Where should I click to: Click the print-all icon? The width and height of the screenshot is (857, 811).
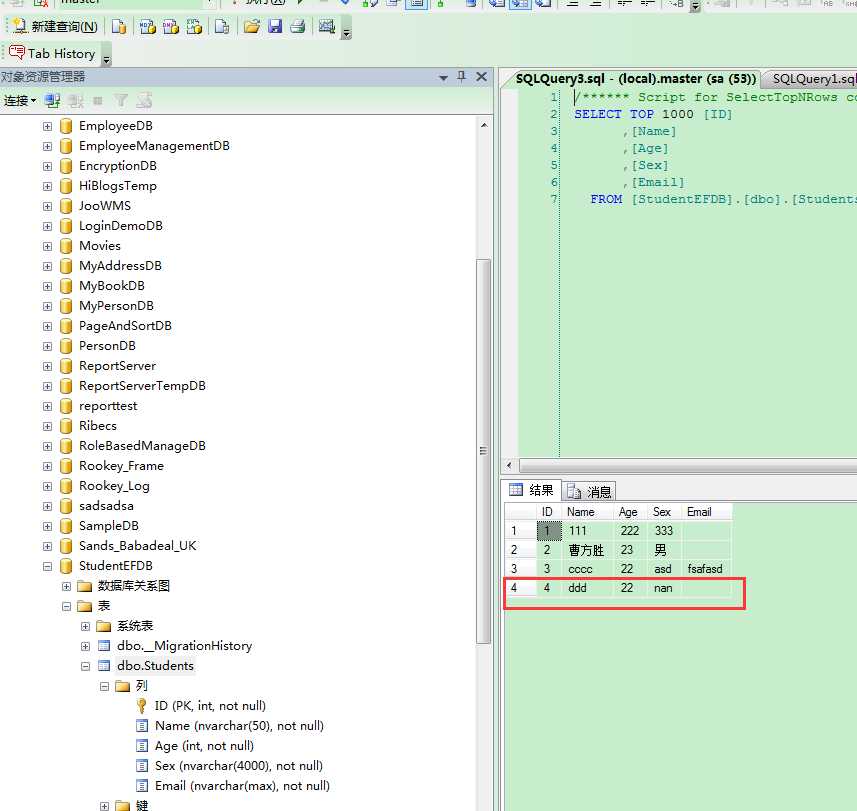298,26
